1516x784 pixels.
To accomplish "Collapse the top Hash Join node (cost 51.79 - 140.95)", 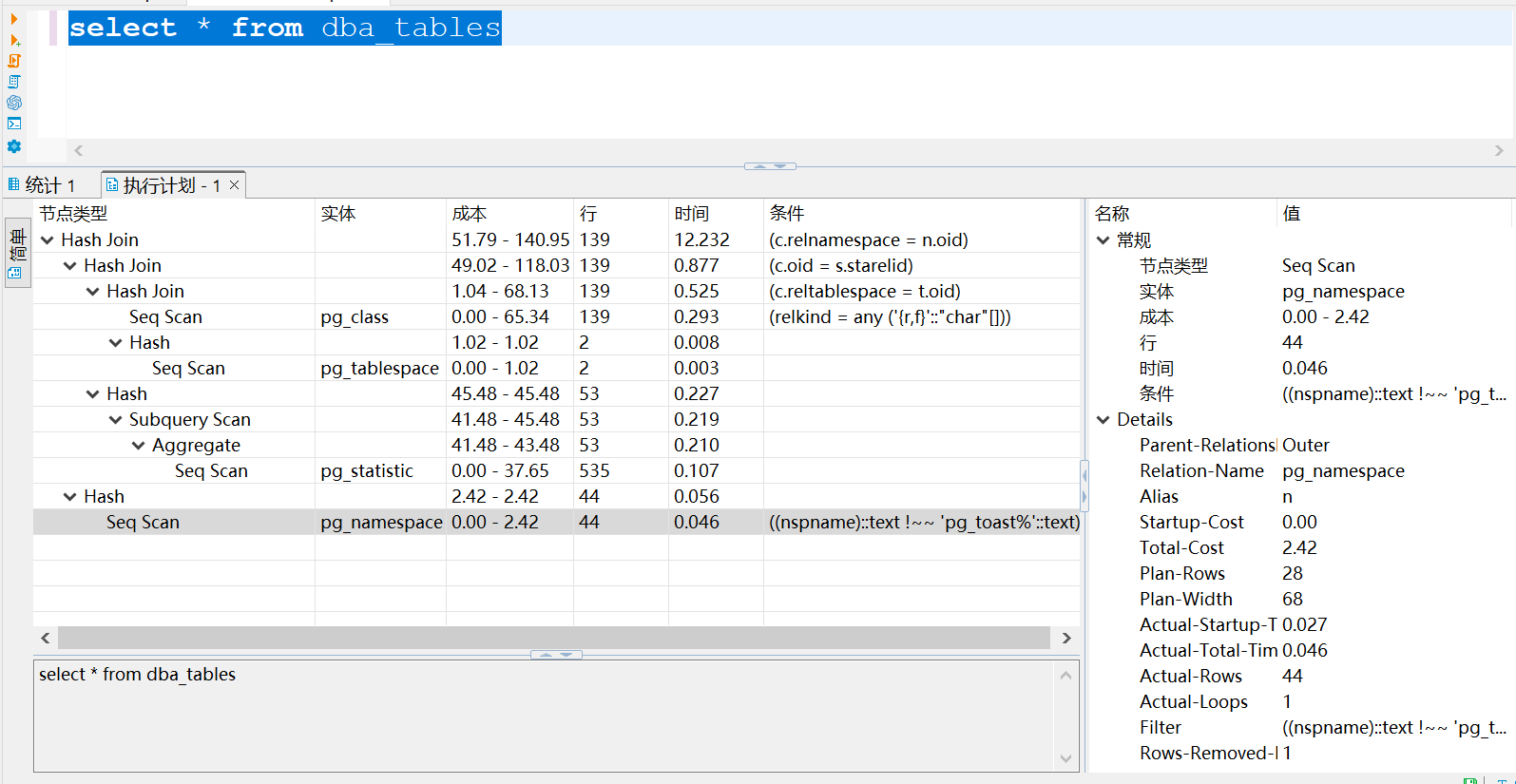I will tap(48, 240).
